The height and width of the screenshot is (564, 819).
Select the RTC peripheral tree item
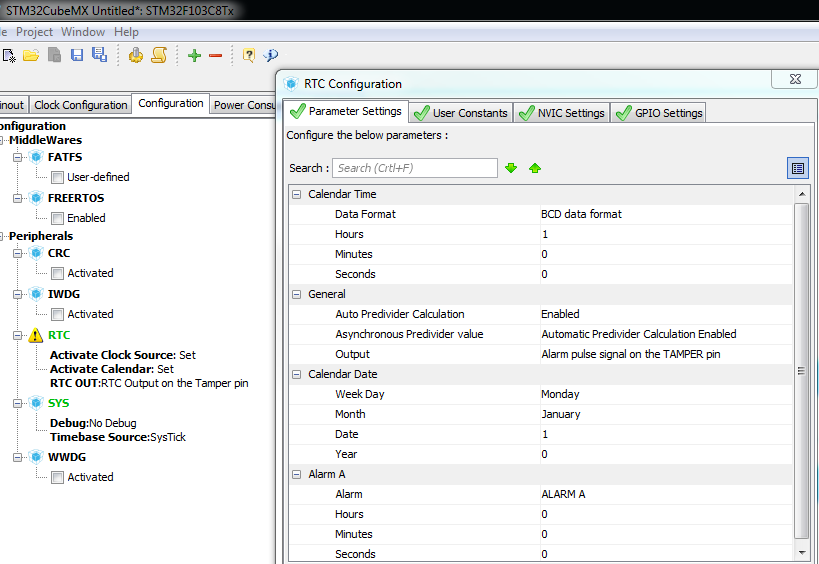point(58,335)
